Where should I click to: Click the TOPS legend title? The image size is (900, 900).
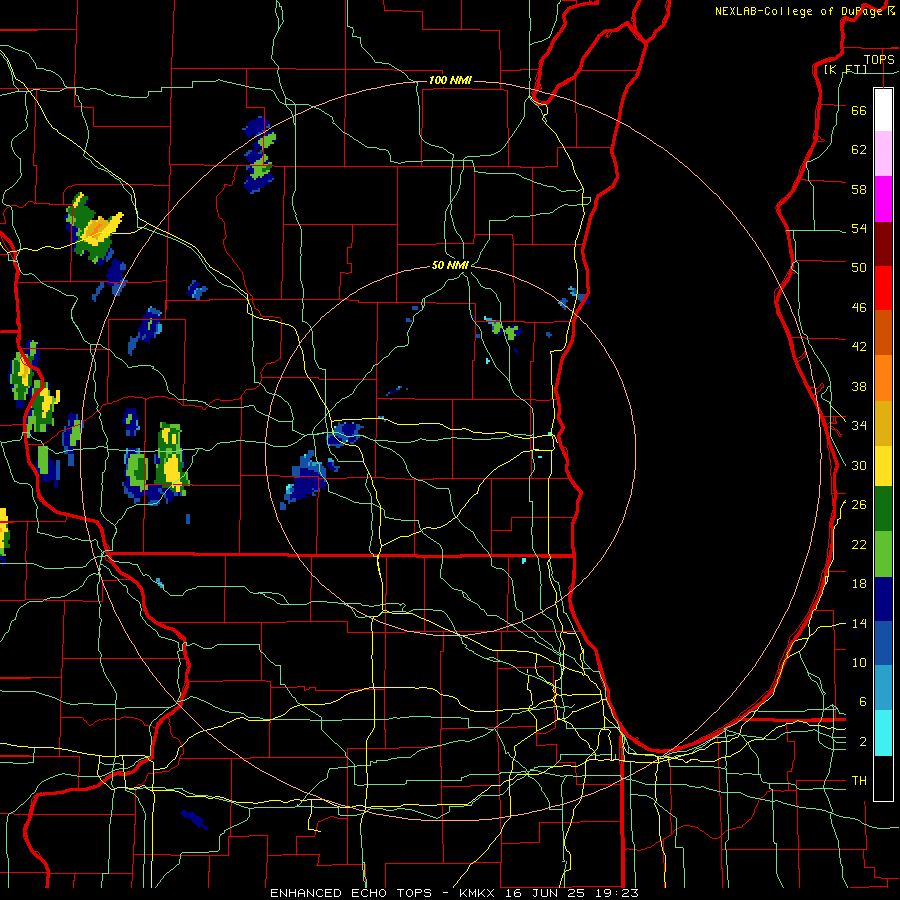coord(879,59)
